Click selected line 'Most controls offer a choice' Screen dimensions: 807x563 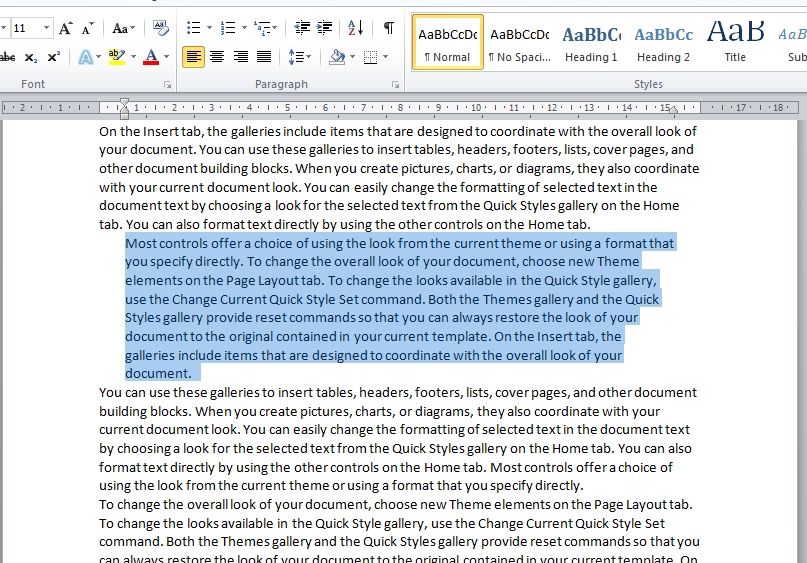pyautogui.click(x=399, y=243)
